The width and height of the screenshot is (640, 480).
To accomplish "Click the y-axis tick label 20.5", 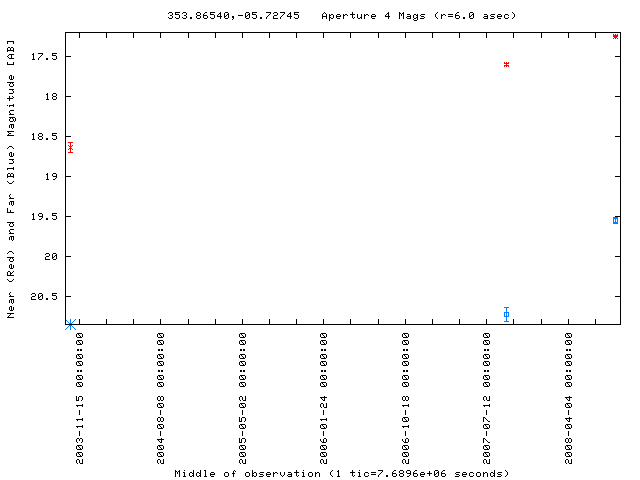I will [44, 296].
